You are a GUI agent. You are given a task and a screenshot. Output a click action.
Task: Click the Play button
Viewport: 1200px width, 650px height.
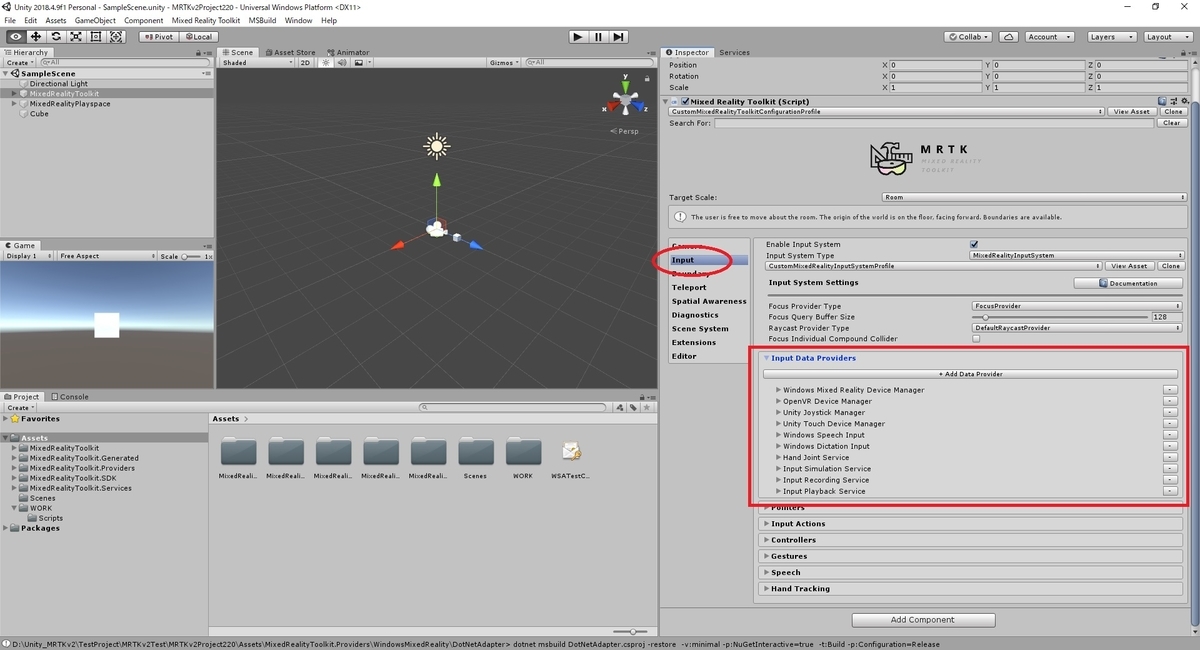(578, 37)
